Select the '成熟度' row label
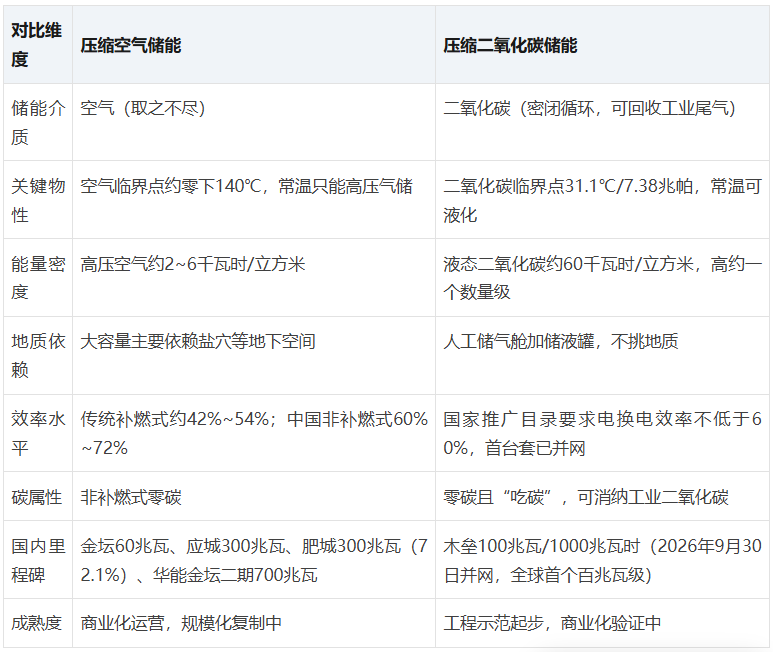 pyautogui.click(x=38, y=623)
